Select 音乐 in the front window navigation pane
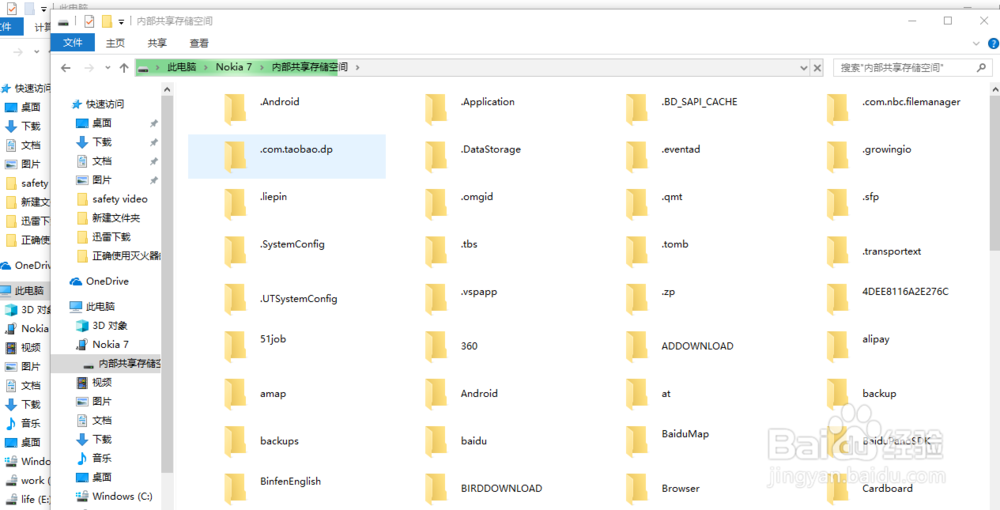Image resolution: width=1000 pixels, height=510 pixels. pos(102,458)
